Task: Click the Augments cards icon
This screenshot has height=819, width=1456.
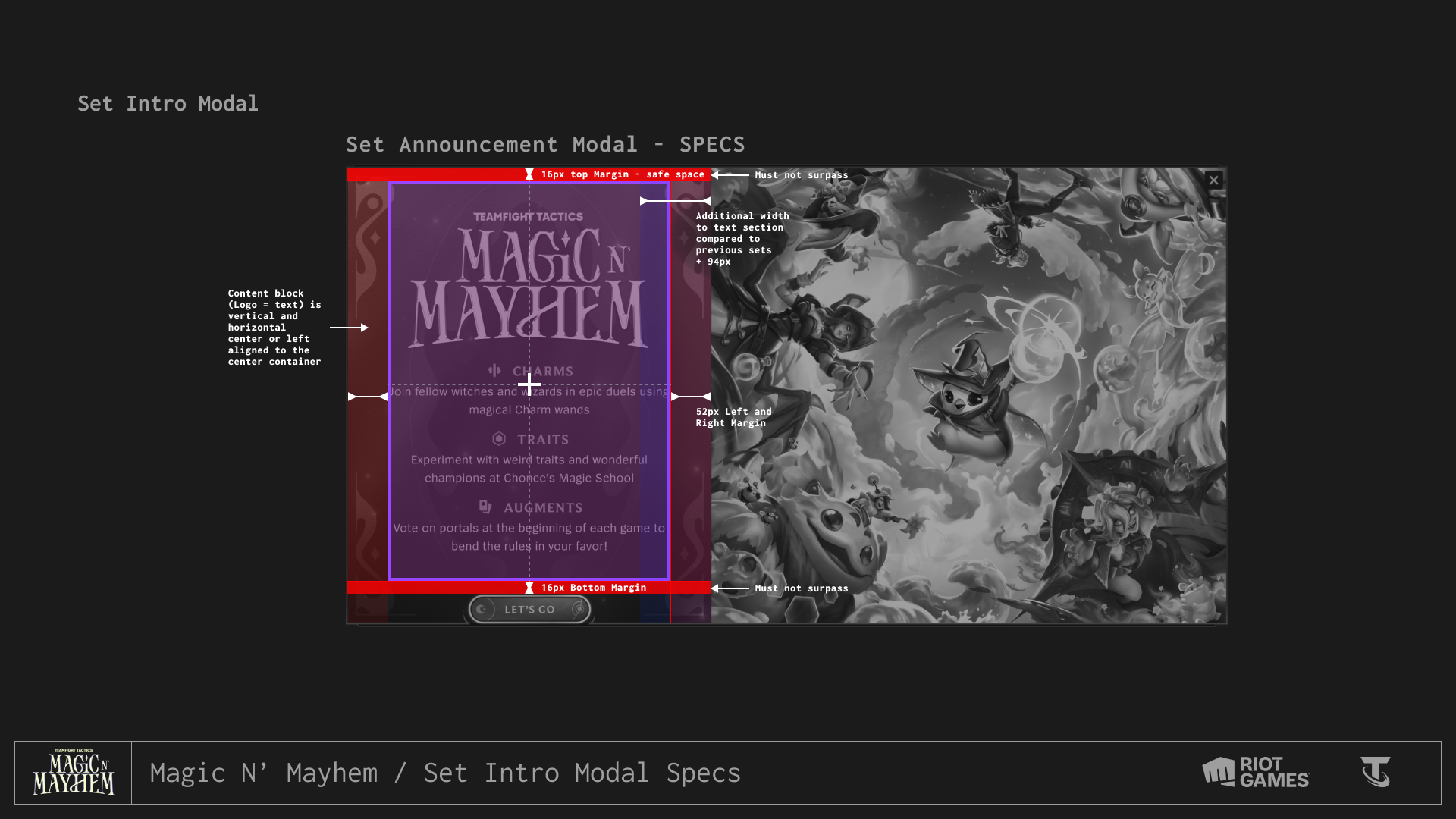Action: (485, 507)
